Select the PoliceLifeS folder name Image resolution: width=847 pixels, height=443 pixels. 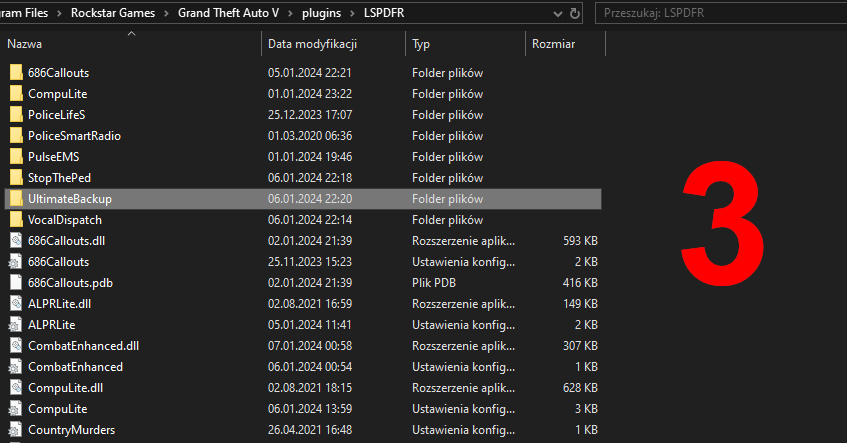pyautogui.click(x=57, y=115)
